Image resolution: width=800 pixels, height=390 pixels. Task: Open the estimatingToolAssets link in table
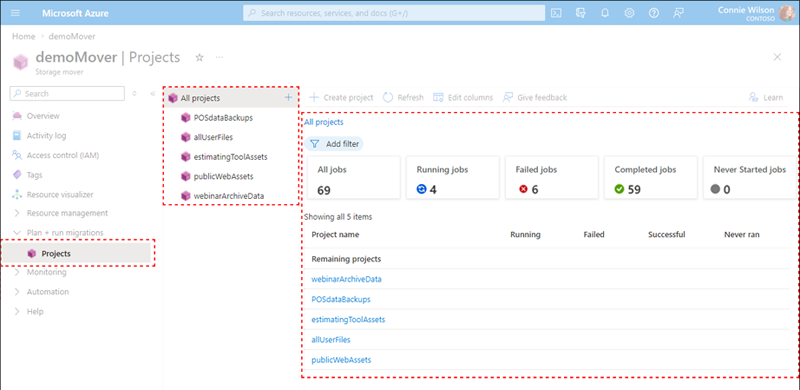348,320
